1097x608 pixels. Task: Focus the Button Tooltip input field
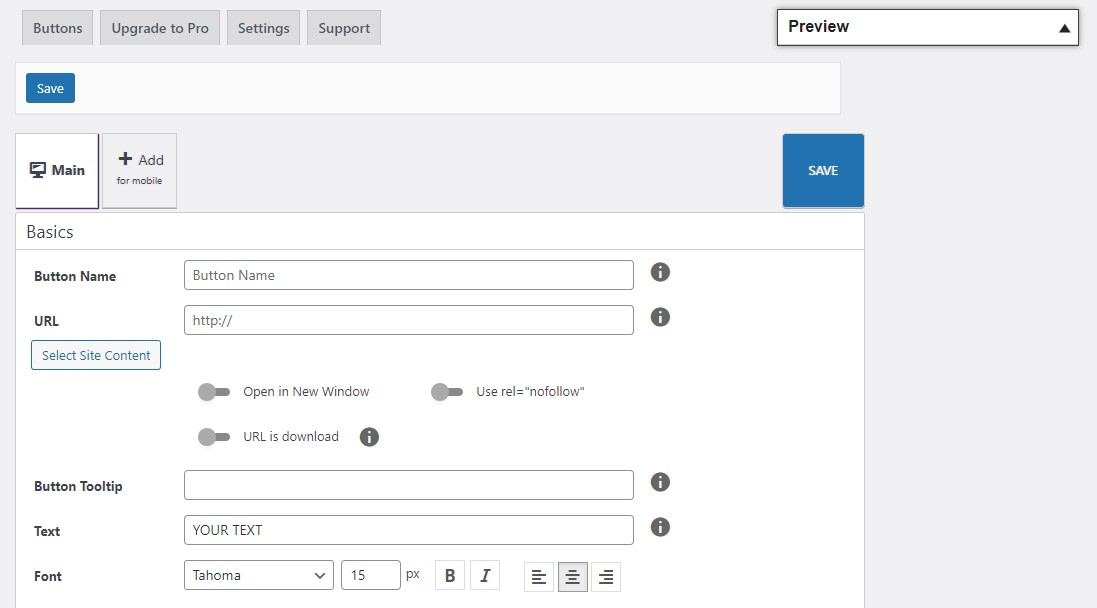409,485
